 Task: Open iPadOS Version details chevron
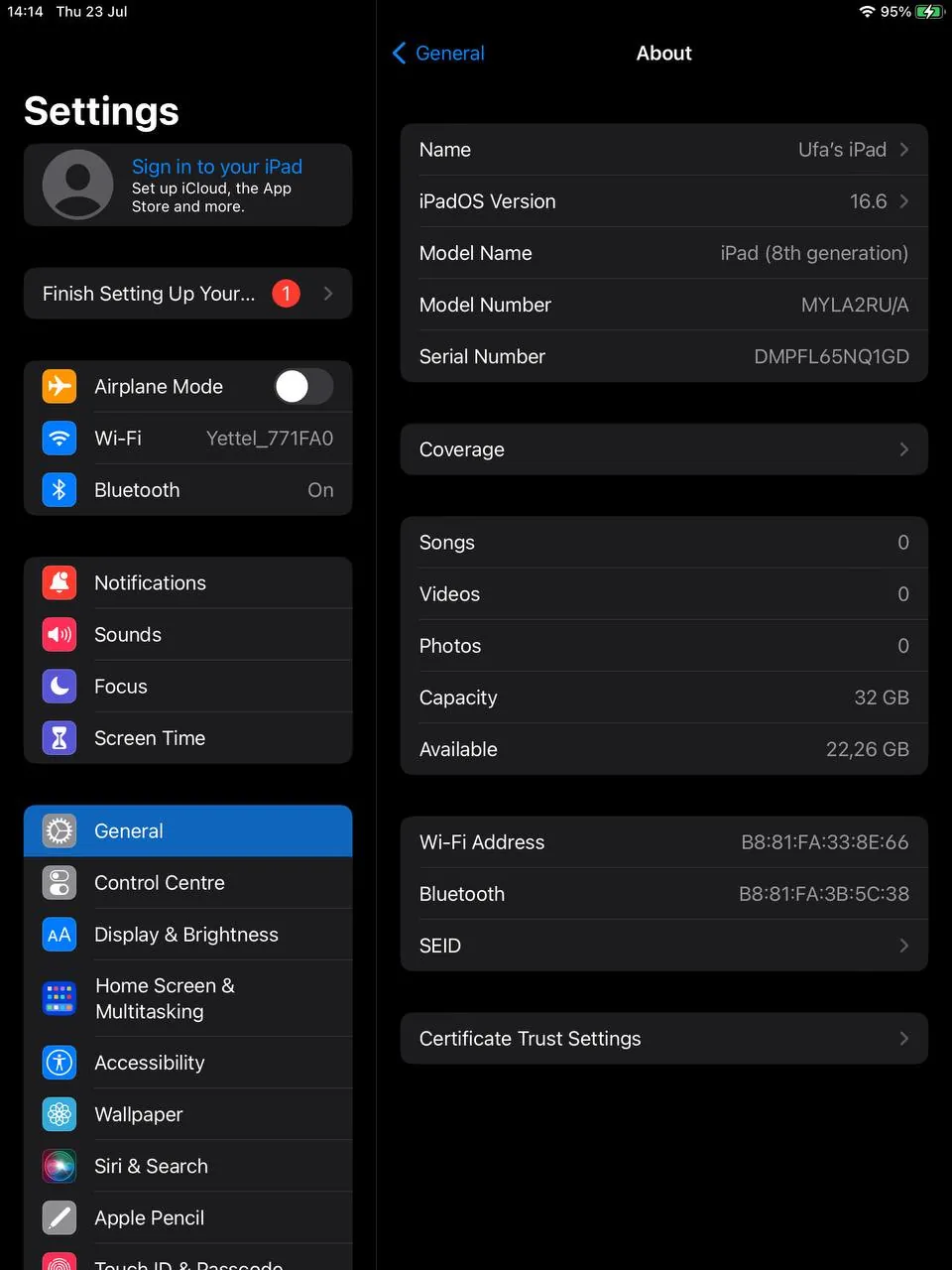click(903, 201)
